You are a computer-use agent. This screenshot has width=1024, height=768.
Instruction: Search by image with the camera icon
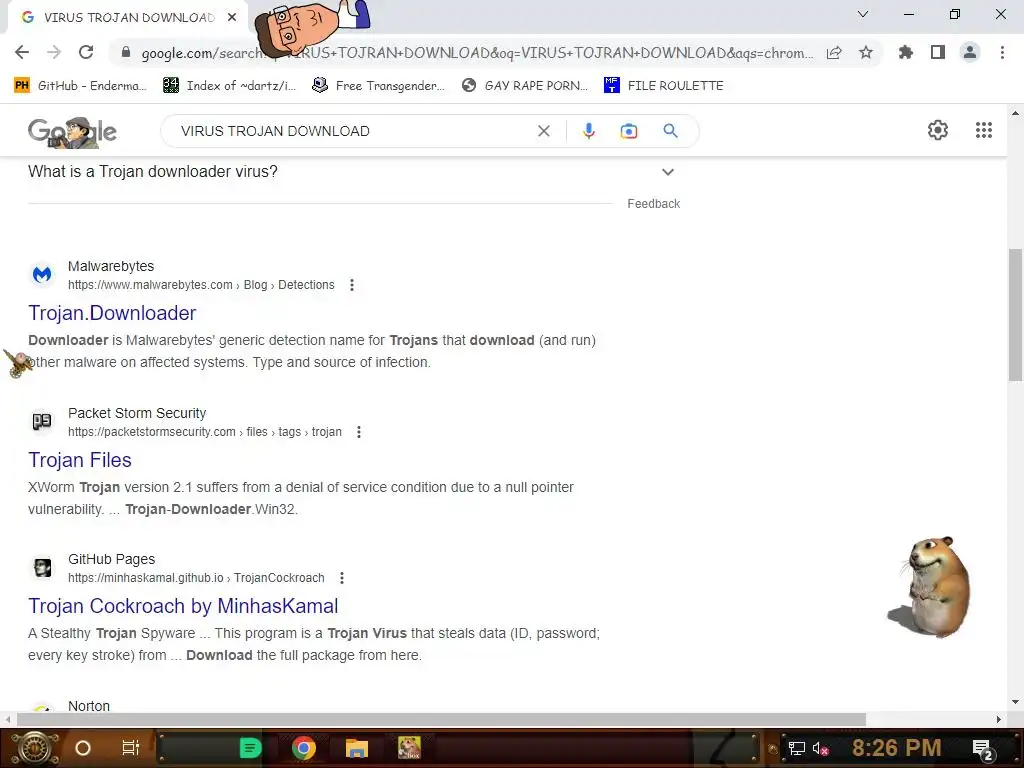pos(628,131)
